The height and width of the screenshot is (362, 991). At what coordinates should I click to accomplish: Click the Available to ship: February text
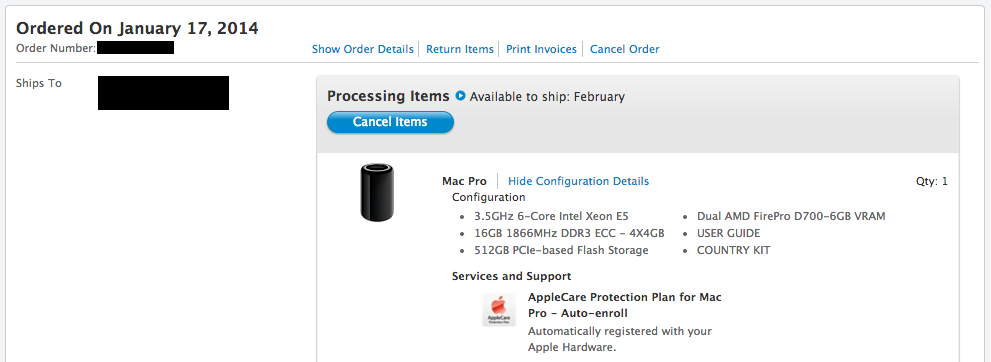(x=547, y=97)
